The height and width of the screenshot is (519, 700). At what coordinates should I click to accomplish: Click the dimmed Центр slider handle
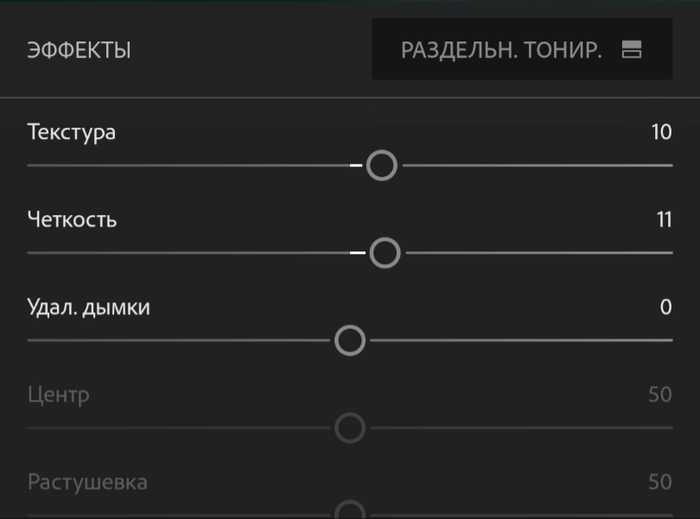pyautogui.click(x=349, y=429)
